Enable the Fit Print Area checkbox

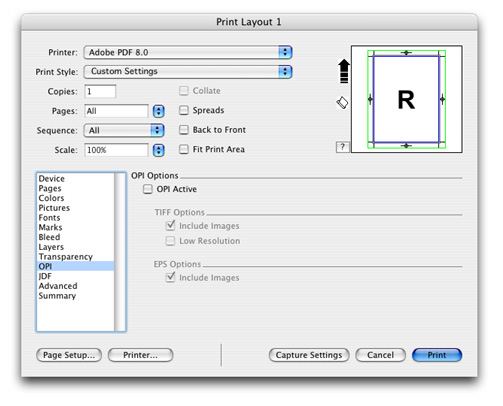pyautogui.click(x=184, y=149)
